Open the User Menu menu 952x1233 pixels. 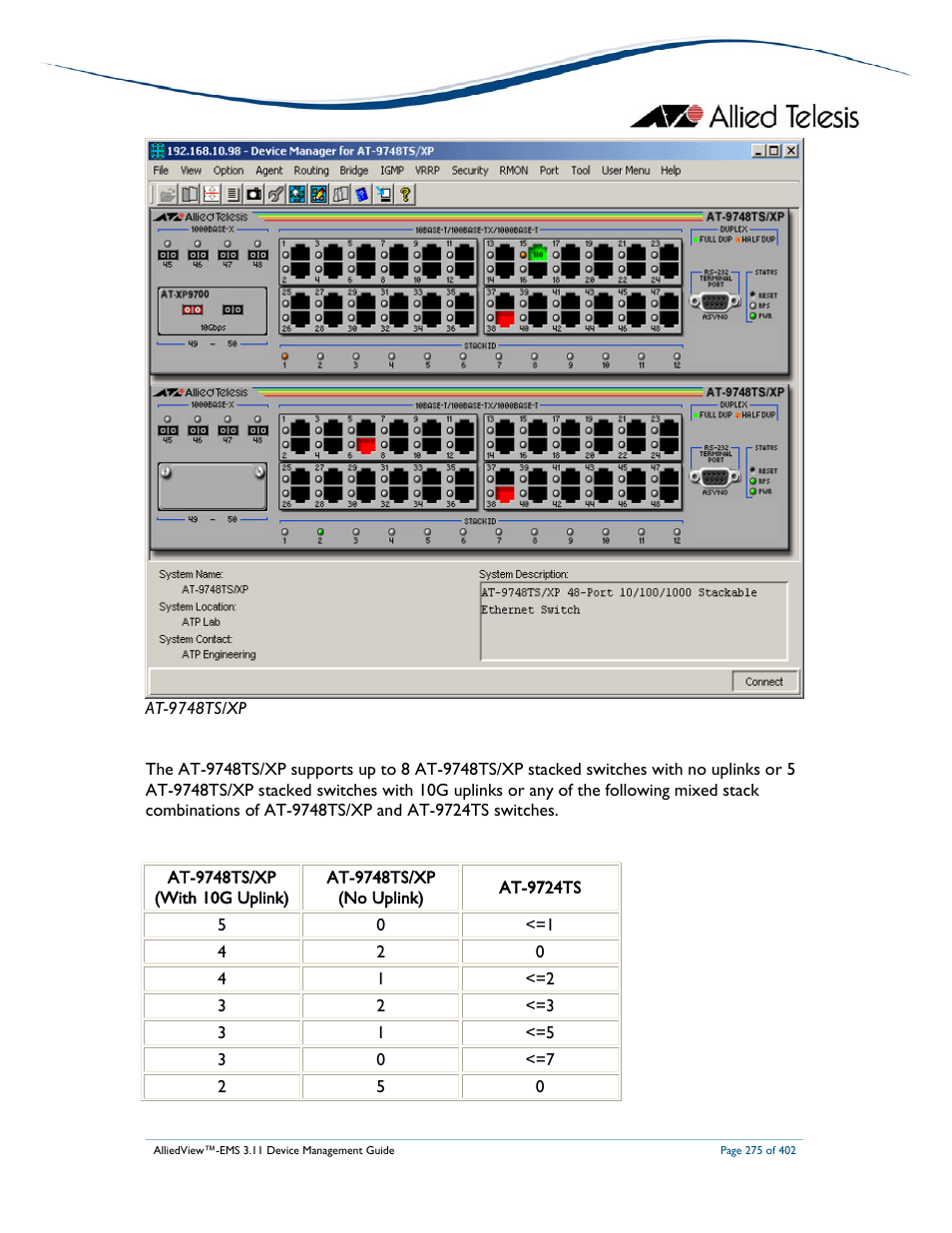[626, 171]
